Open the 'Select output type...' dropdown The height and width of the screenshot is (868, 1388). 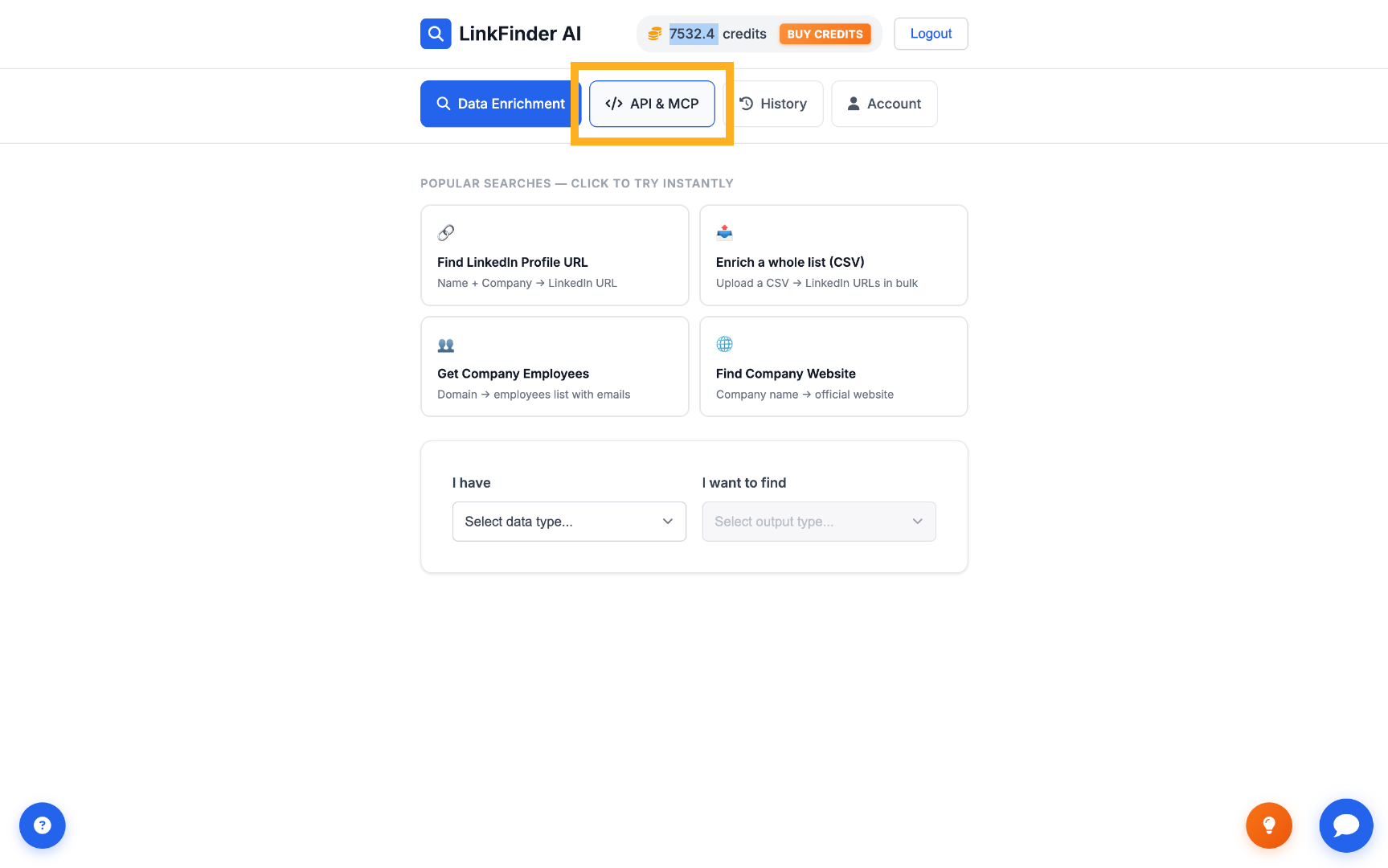tap(819, 522)
